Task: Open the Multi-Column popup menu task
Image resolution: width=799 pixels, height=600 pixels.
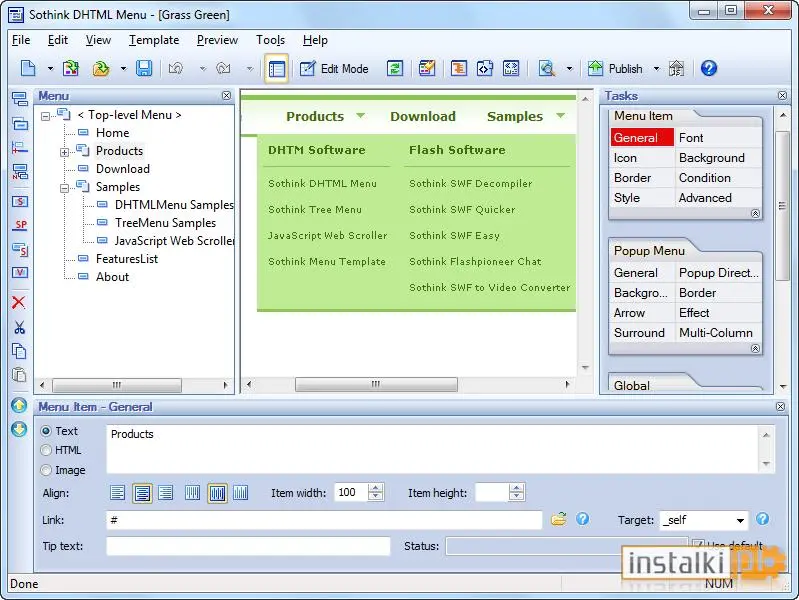Action: (x=716, y=332)
